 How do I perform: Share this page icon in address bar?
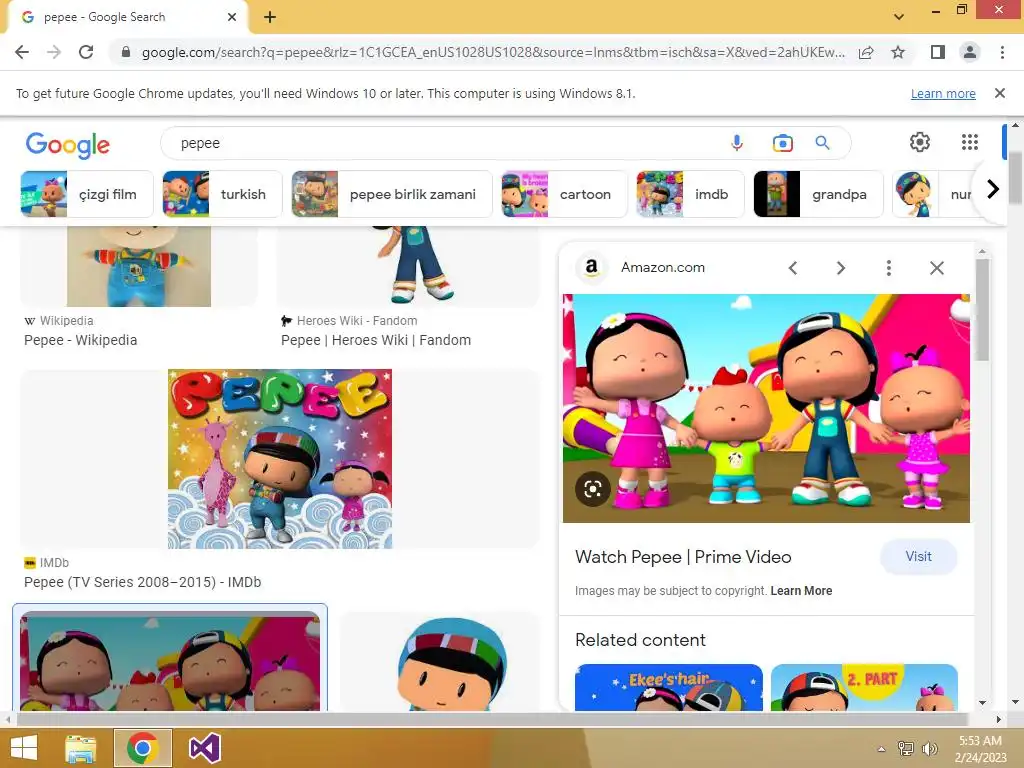[x=866, y=52]
